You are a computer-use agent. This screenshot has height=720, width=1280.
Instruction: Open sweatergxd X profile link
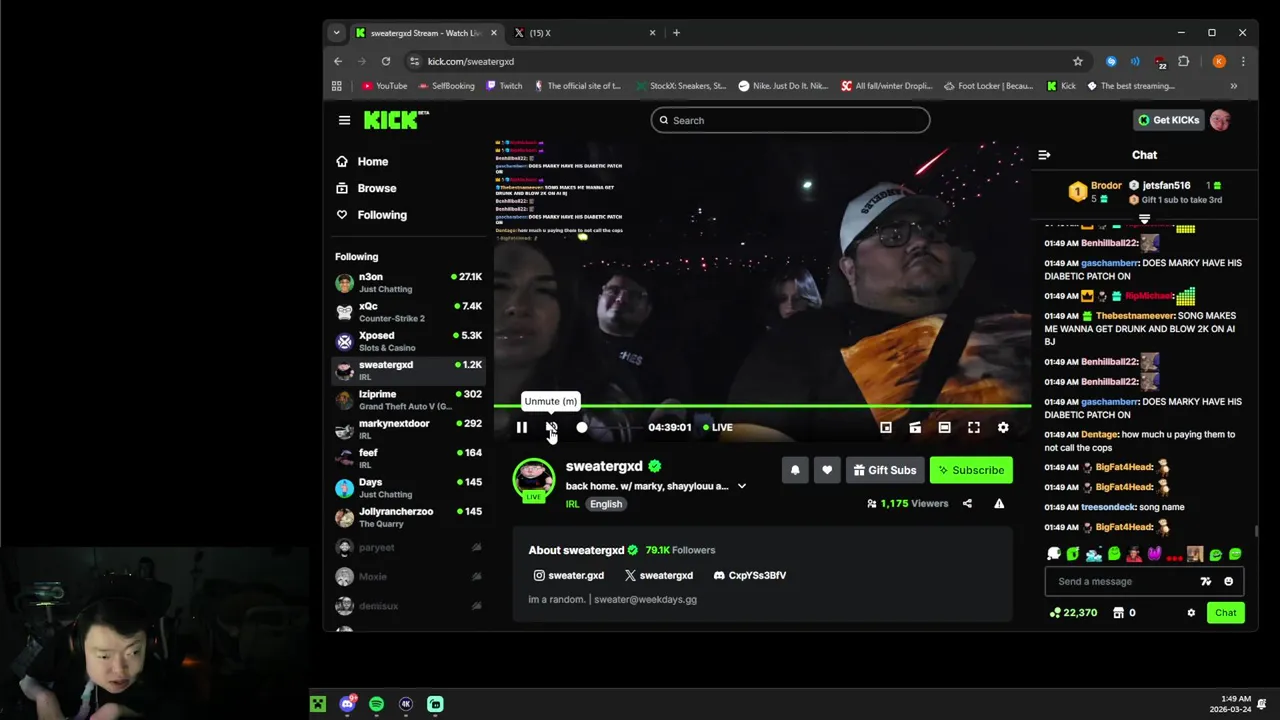coord(659,576)
